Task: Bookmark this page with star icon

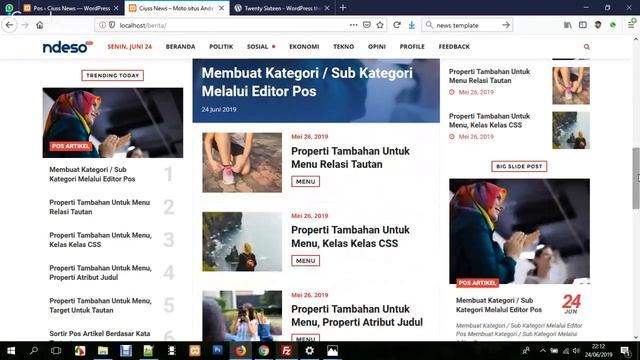Action: [x=380, y=25]
